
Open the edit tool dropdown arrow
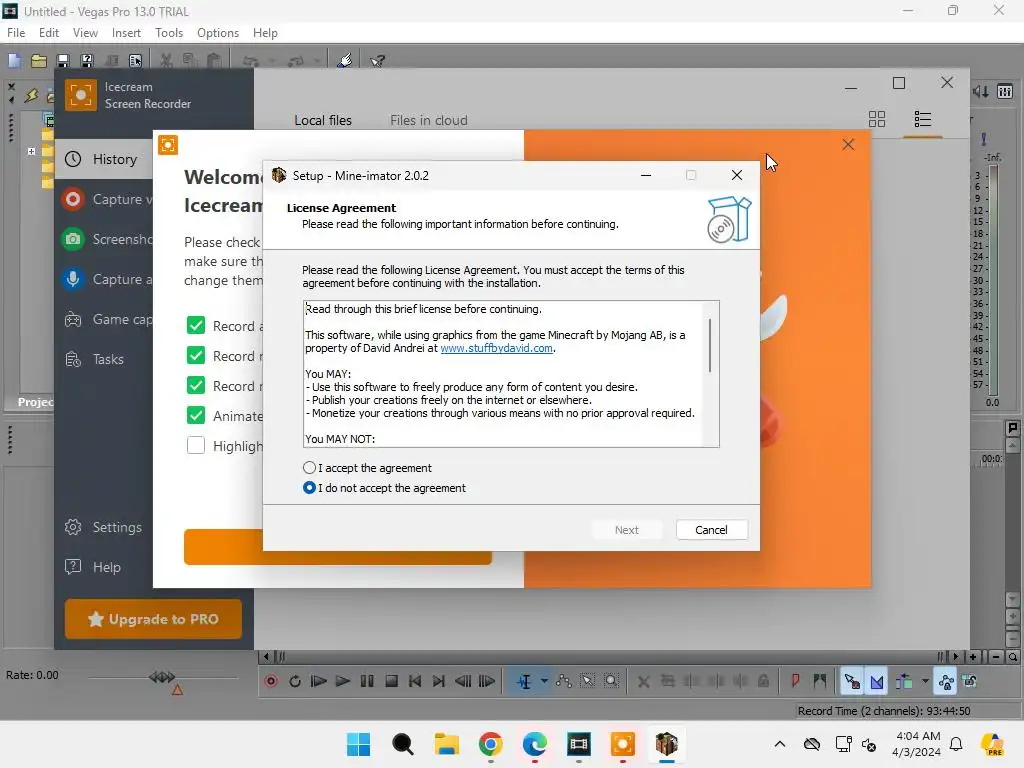(544, 681)
